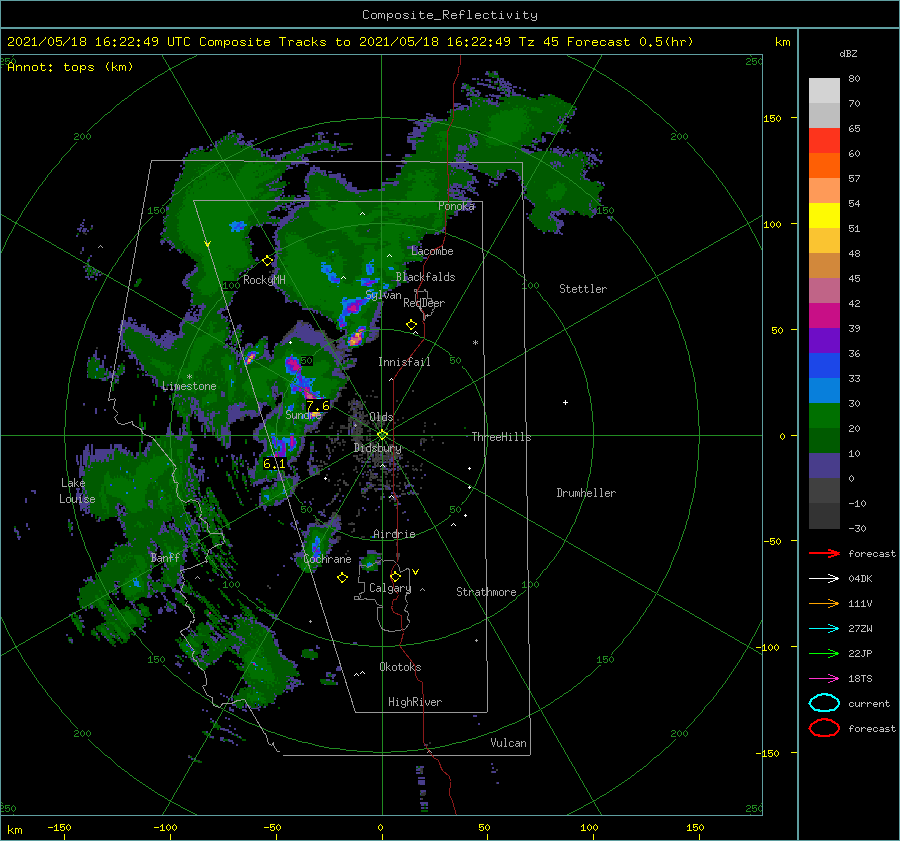Viewport: 900px width, 841px height.
Task: Click yellow diamond marker inside Calgary outline
Action: [x=395, y=576]
